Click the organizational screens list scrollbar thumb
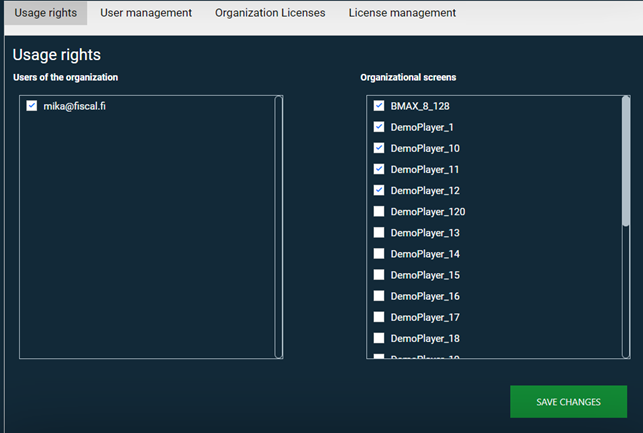This screenshot has height=433, width=643. (x=626, y=161)
